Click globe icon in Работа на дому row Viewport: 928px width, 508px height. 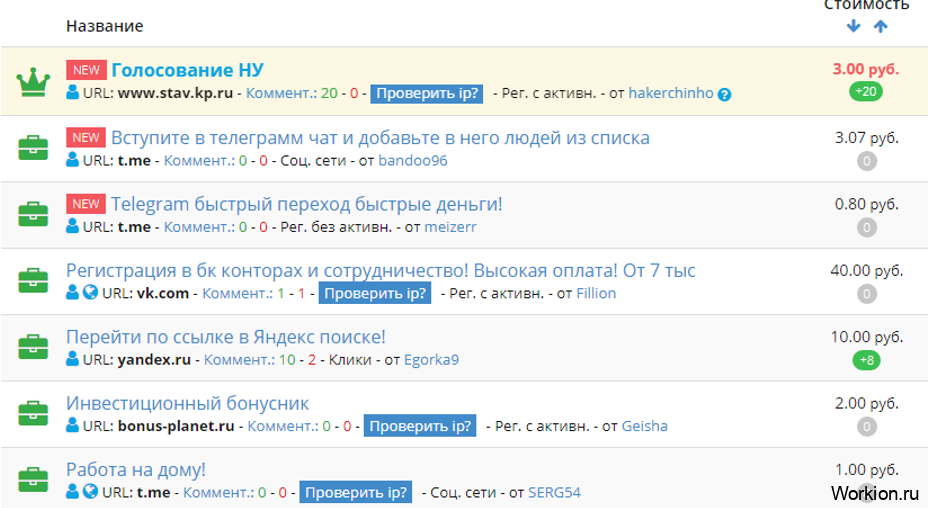90,491
